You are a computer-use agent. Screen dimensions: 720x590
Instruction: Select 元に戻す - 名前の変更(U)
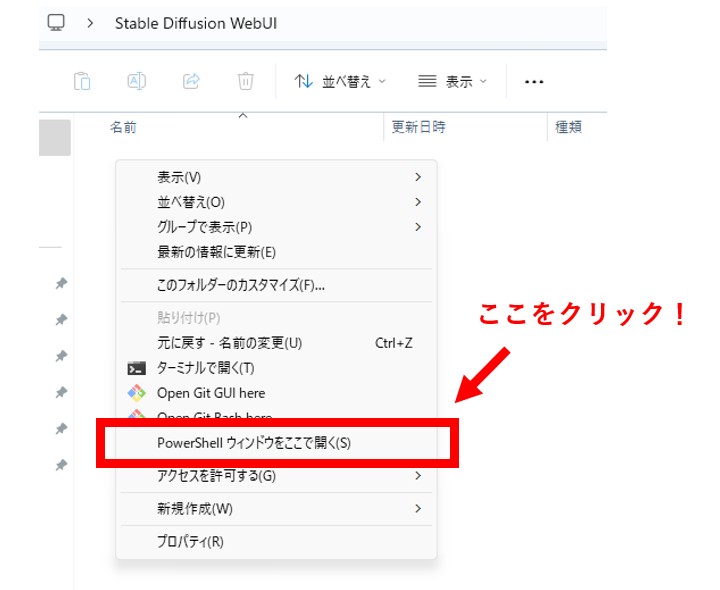(x=276, y=343)
